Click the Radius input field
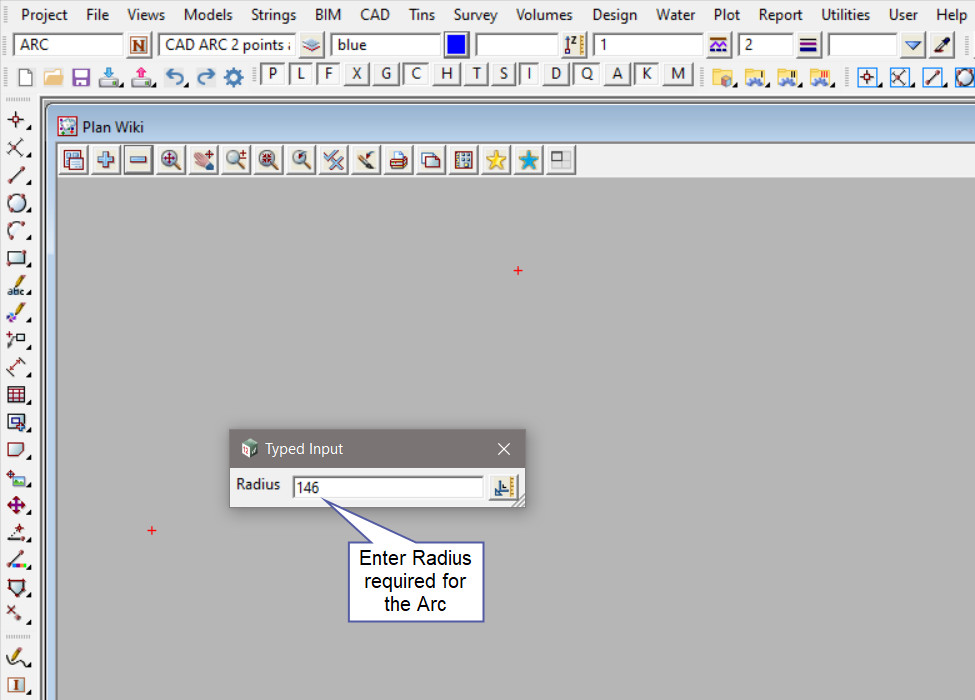 [387, 487]
